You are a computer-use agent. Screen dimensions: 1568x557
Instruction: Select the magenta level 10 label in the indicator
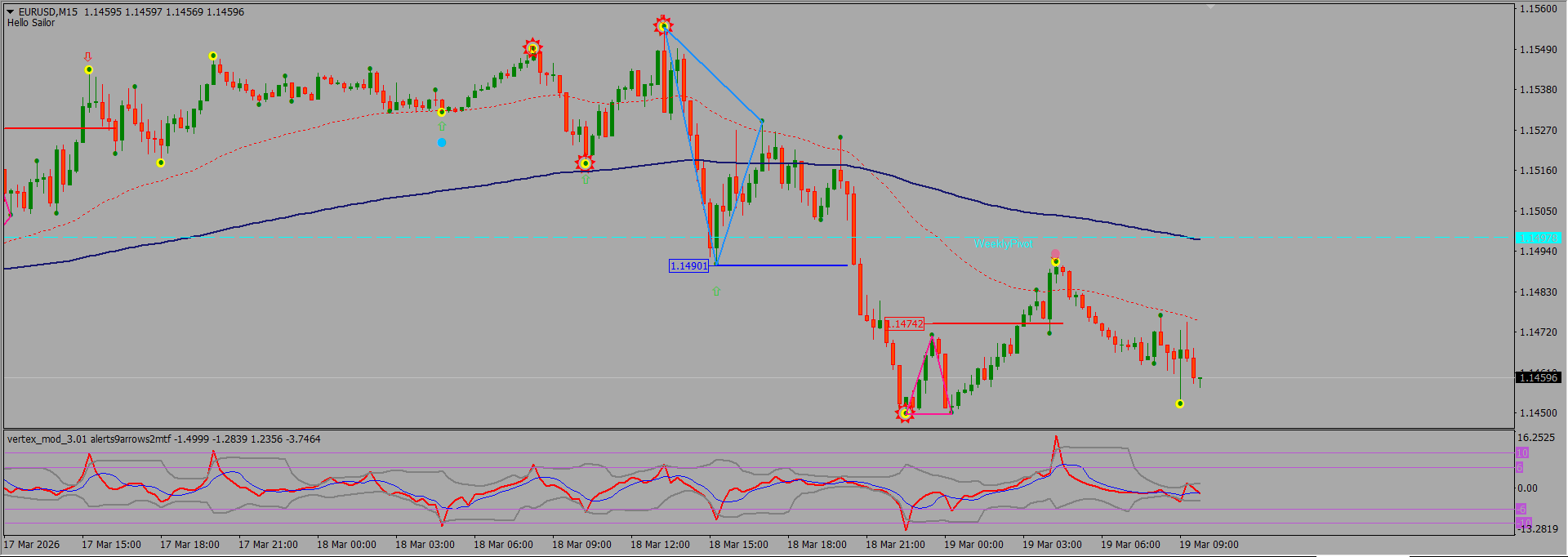pyautogui.click(x=1522, y=452)
